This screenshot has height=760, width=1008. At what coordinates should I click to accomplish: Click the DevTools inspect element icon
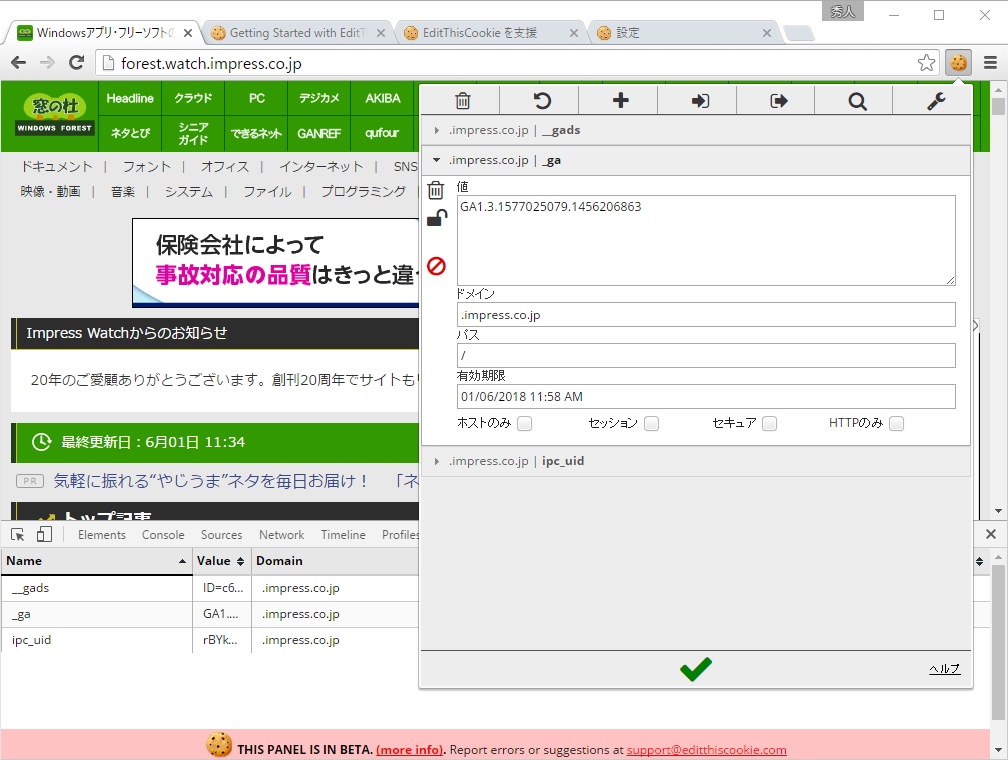click(x=18, y=534)
